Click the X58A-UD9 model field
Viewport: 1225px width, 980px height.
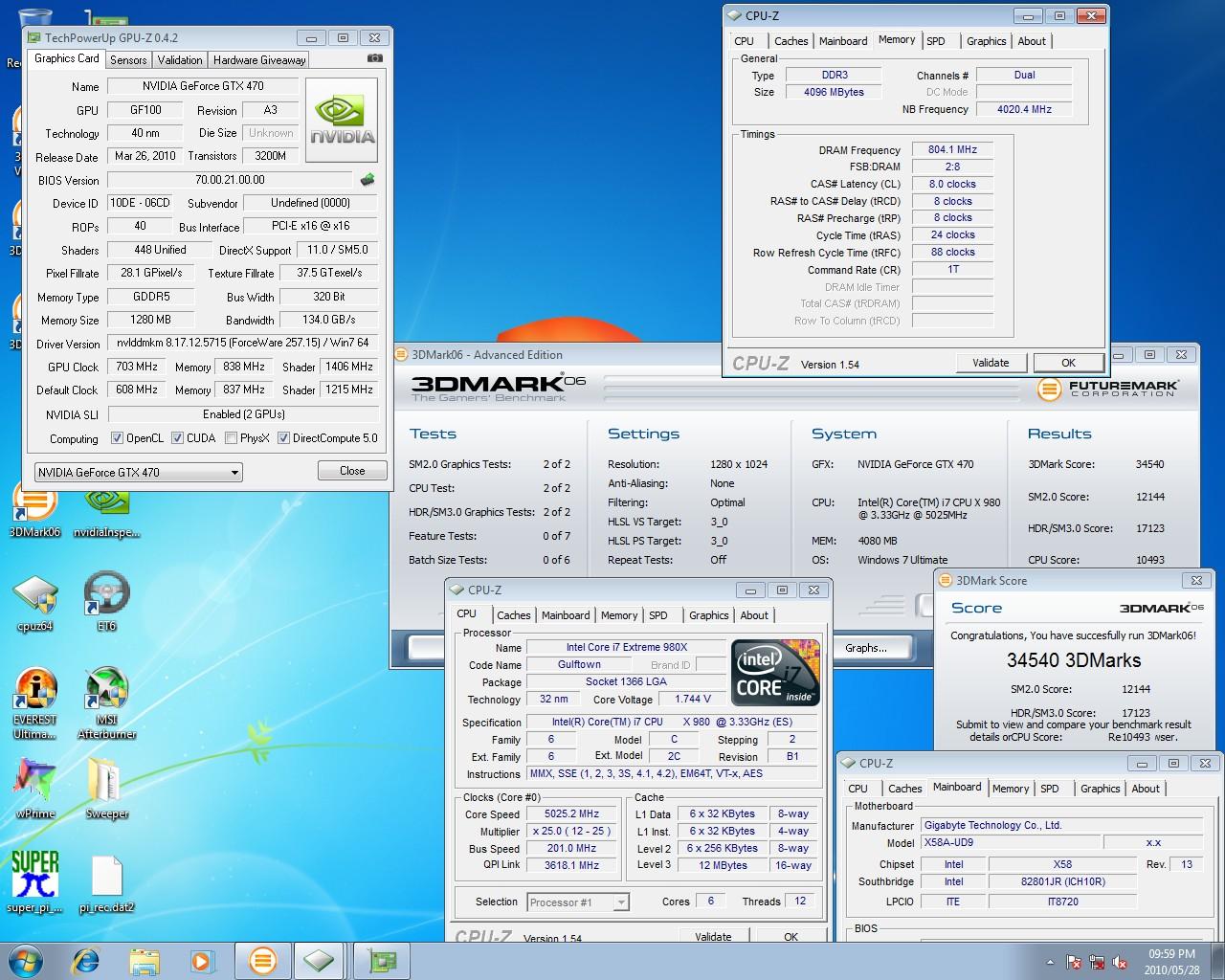click(1009, 842)
